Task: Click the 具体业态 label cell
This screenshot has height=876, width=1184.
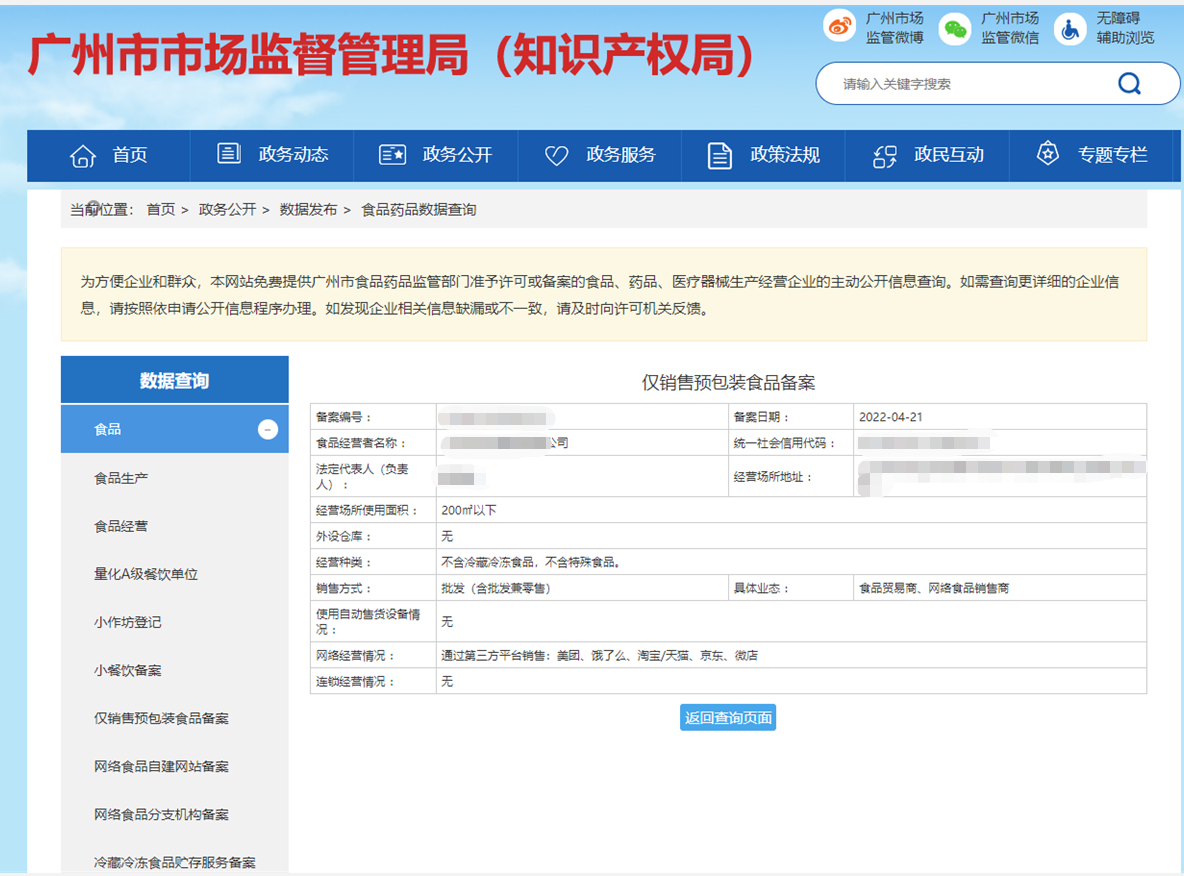Action: 791,588
